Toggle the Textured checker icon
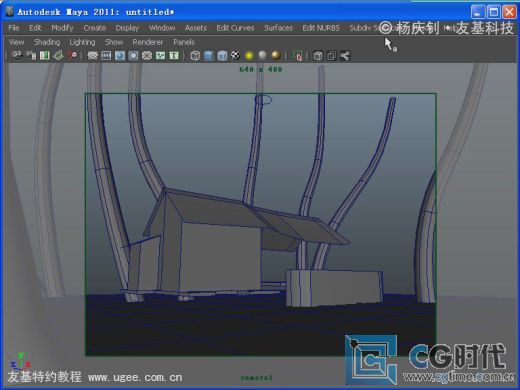520x390 pixels. tap(236, 55)
